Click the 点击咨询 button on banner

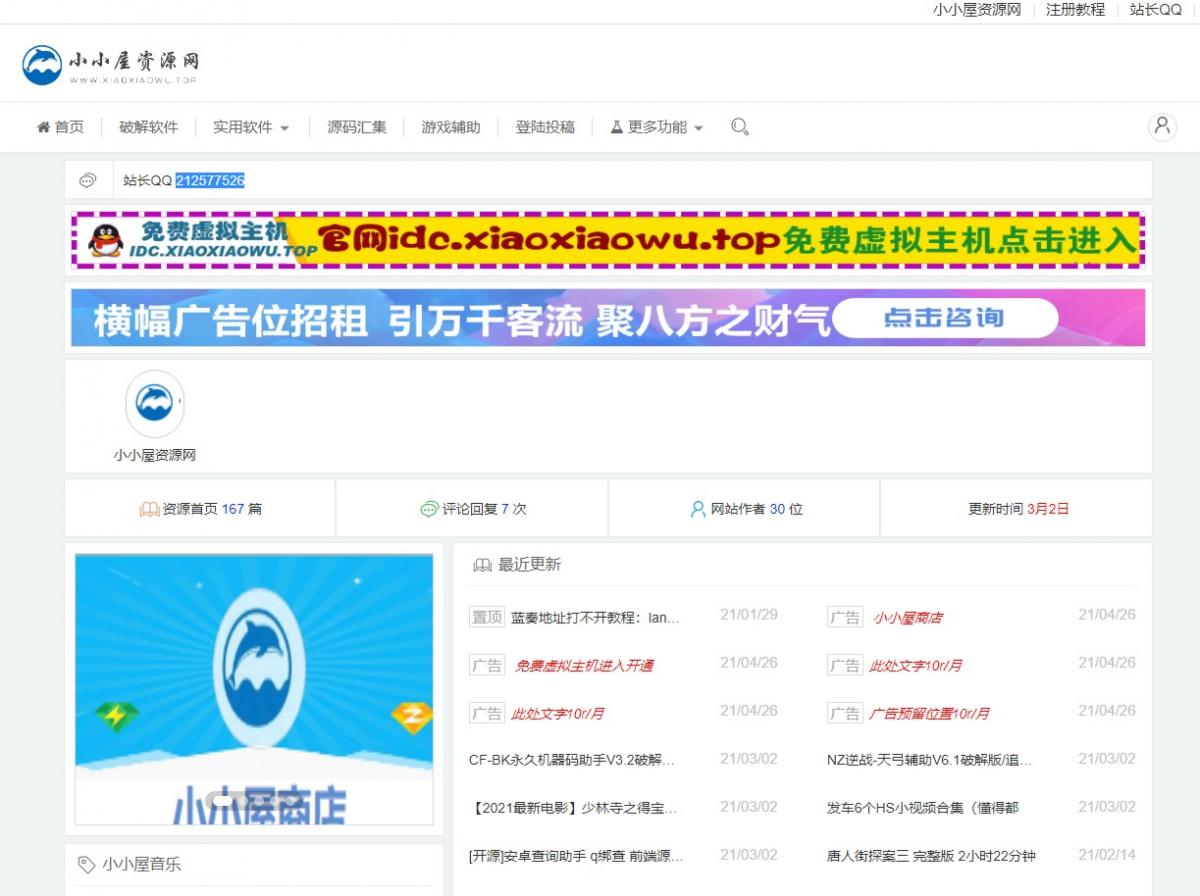(x=944, y=318)
